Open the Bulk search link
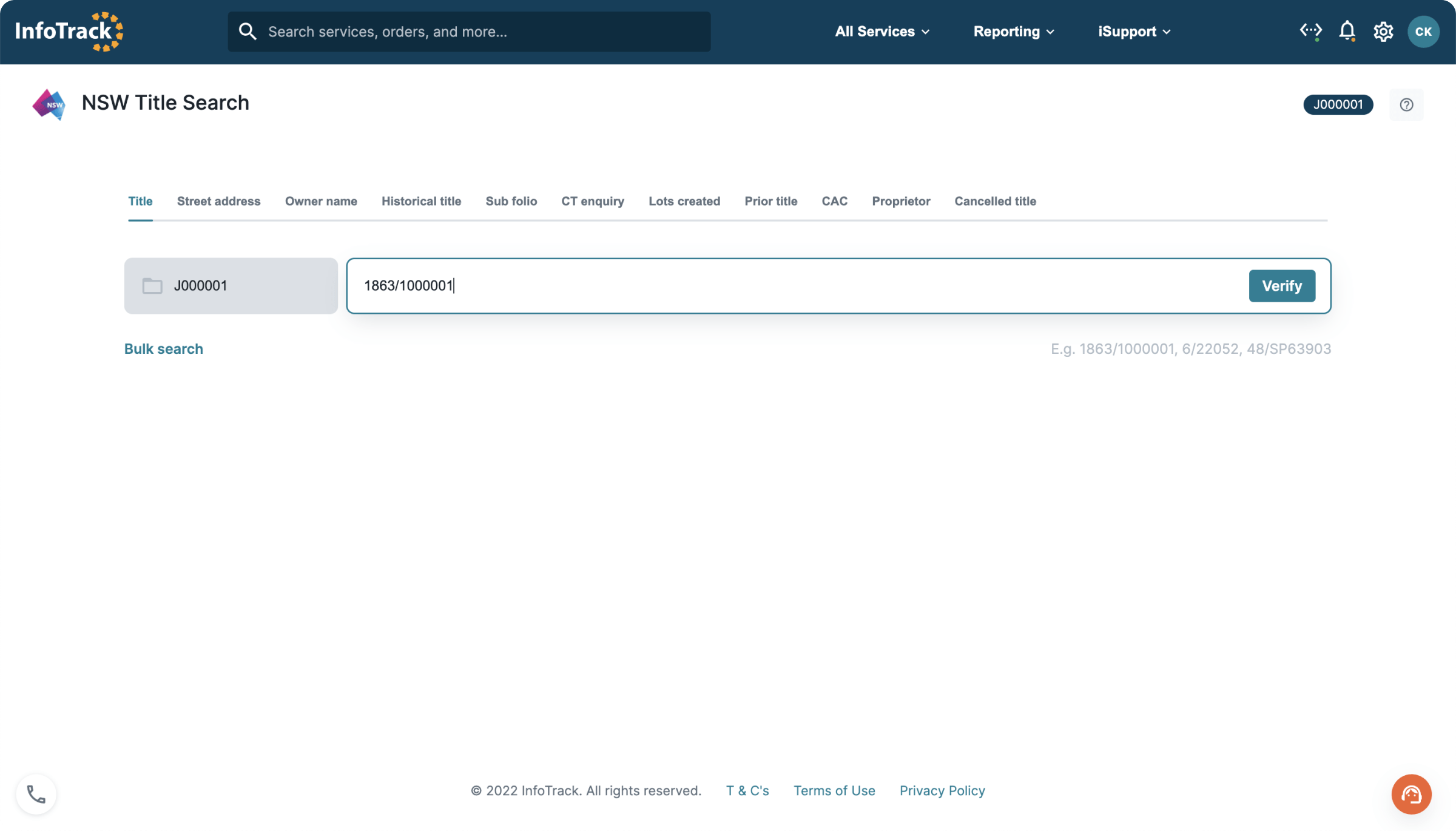1456x831 pixels. 164,349
